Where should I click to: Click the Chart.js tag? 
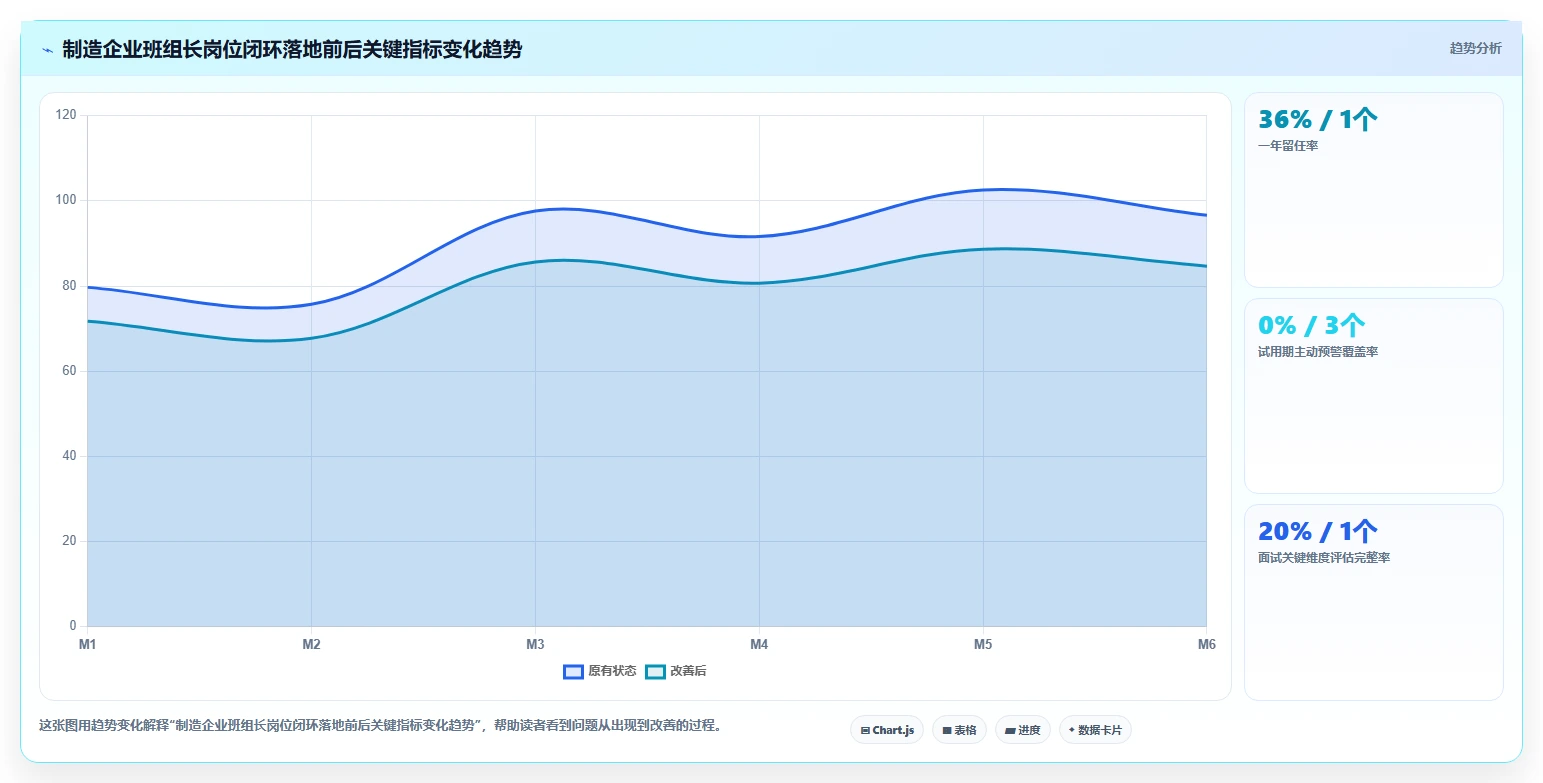pyautogui.click(x=887, y=730)
